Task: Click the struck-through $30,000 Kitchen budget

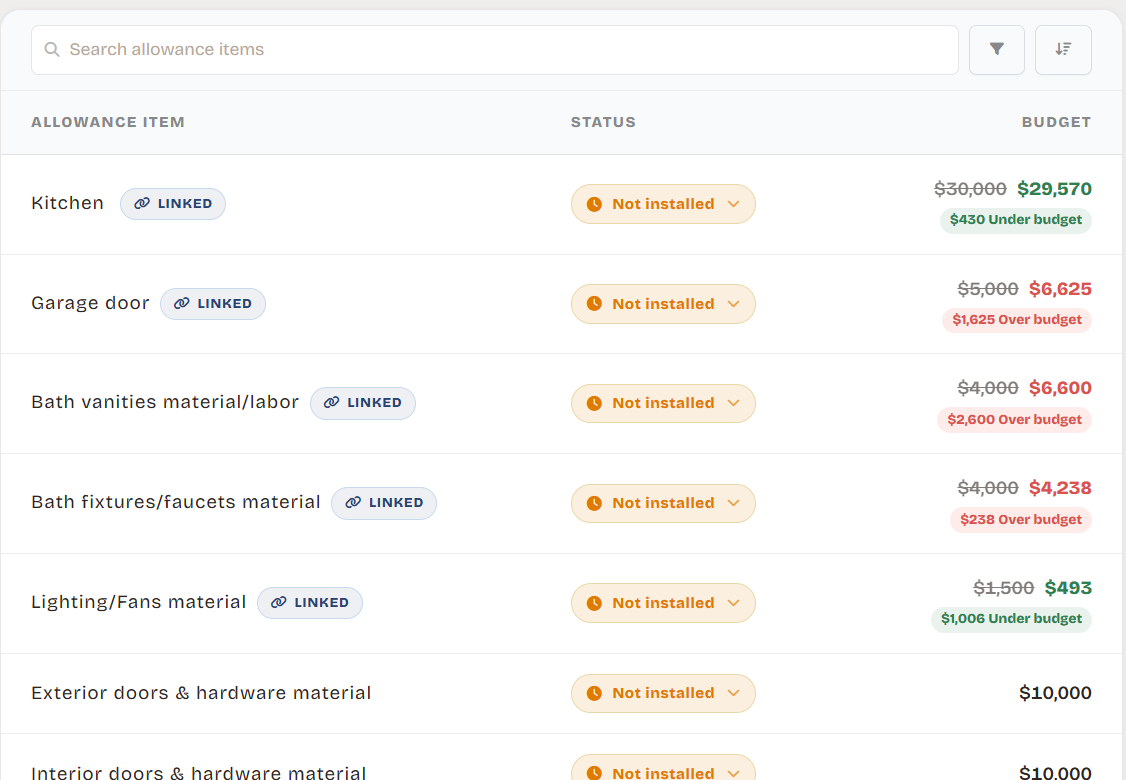Action: coord(970,189)
